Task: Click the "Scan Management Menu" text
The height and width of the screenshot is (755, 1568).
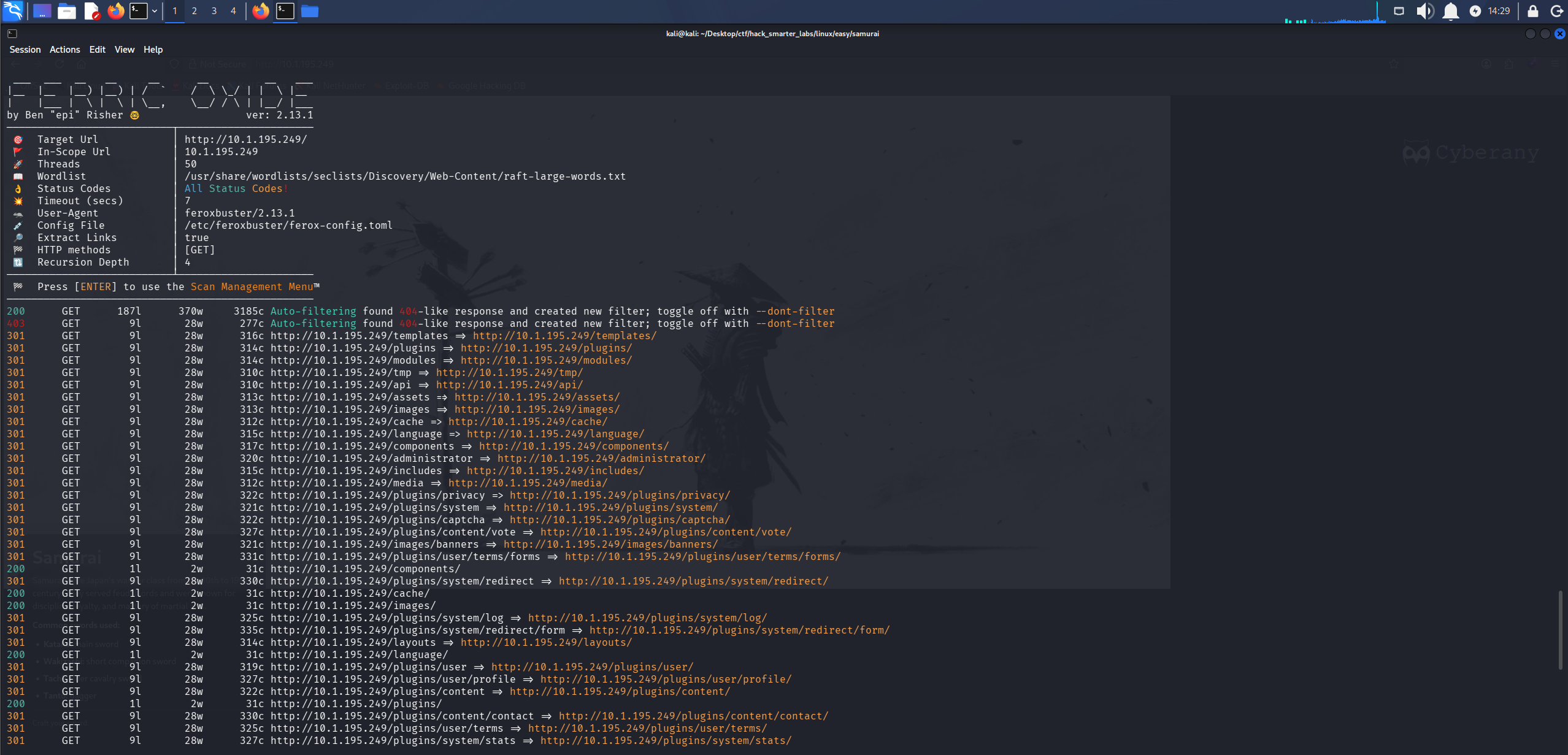Action: click(x=252, y=286)
